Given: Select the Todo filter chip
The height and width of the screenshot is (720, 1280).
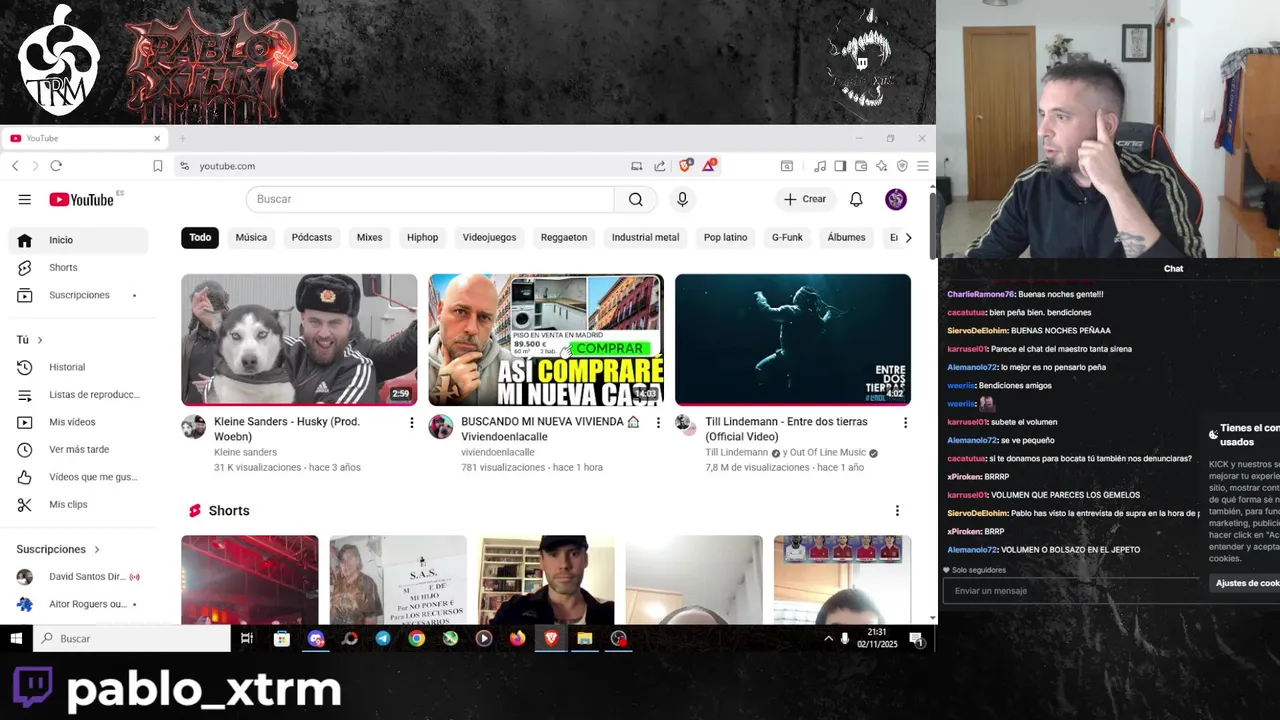Looking at the screenshot, I should click(200, 237).
